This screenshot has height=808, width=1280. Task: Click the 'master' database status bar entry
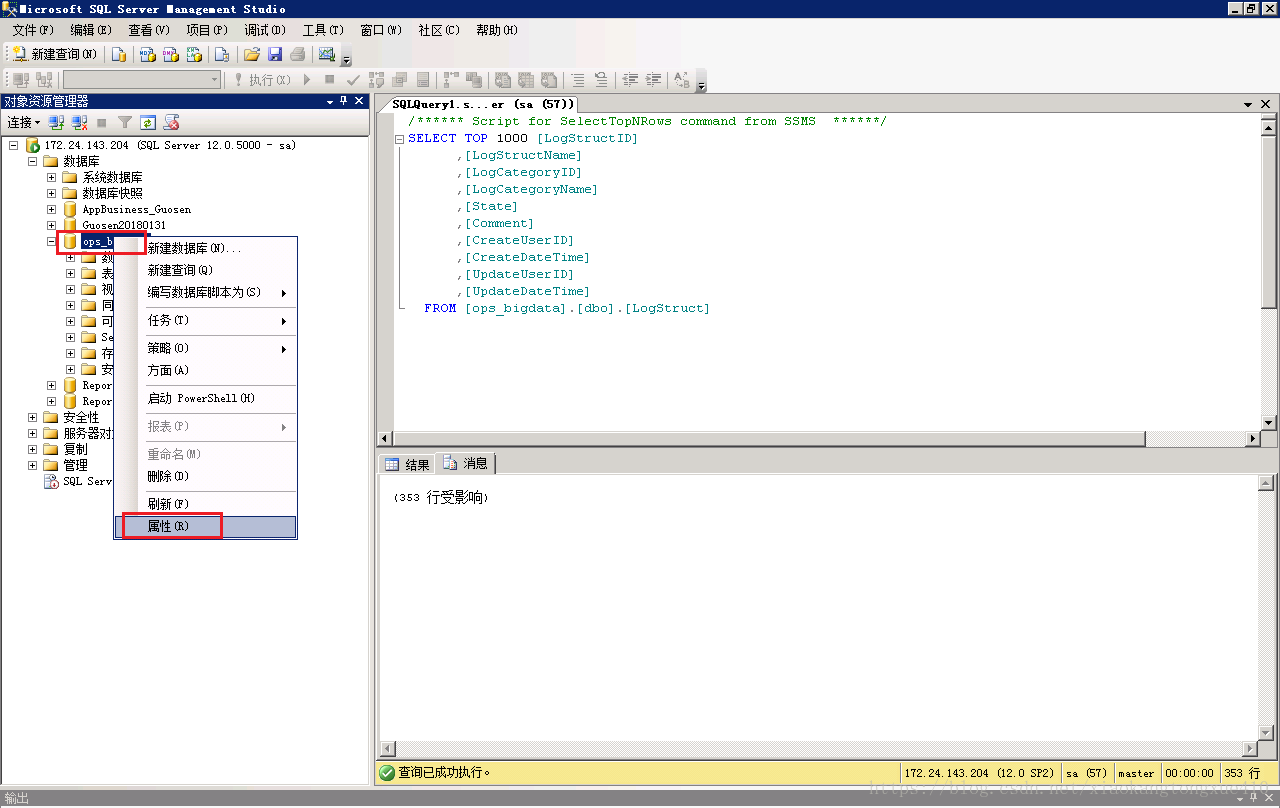coord(1136,773)
